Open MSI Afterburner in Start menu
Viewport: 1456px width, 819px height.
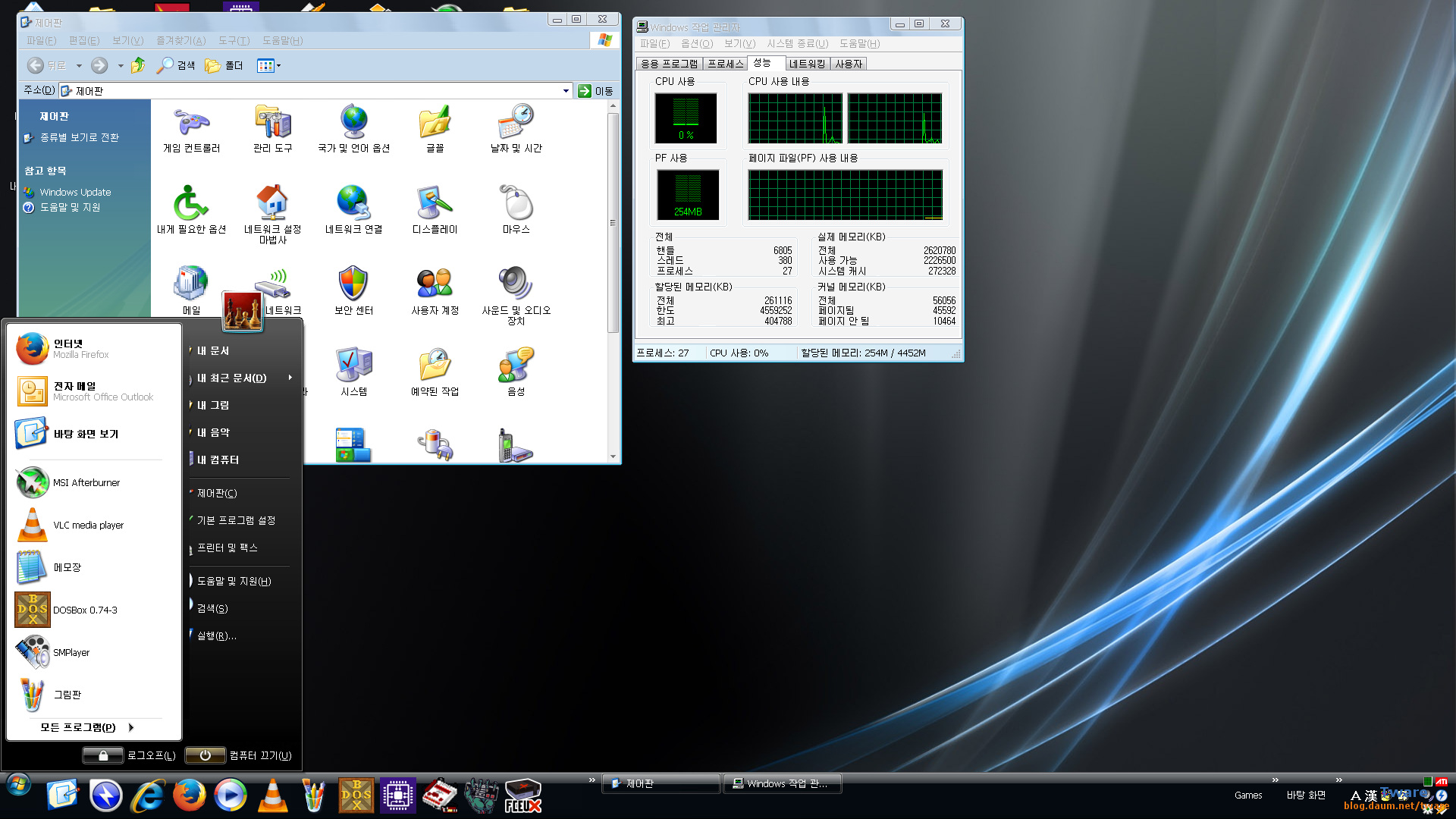86,482
